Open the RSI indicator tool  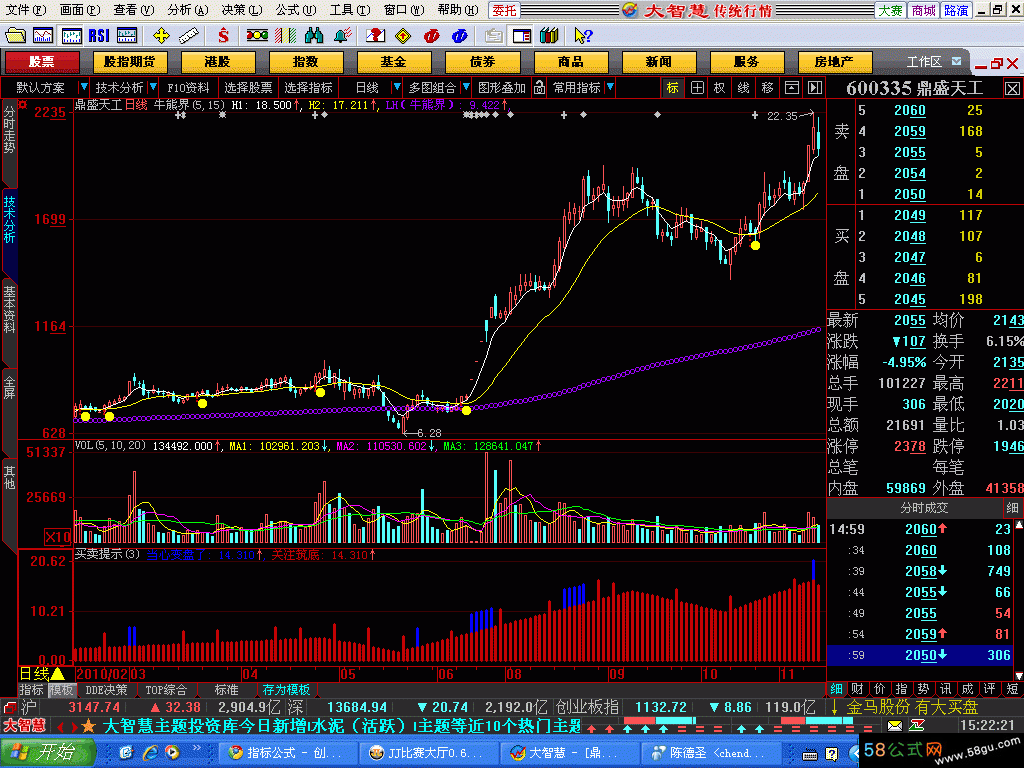point(99,35)
